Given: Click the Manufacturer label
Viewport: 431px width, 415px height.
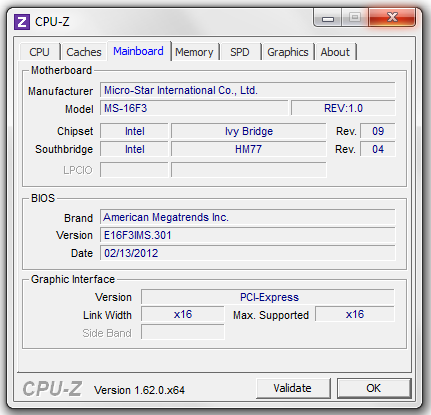Looking at the screenshot, I should coord(60,91).
